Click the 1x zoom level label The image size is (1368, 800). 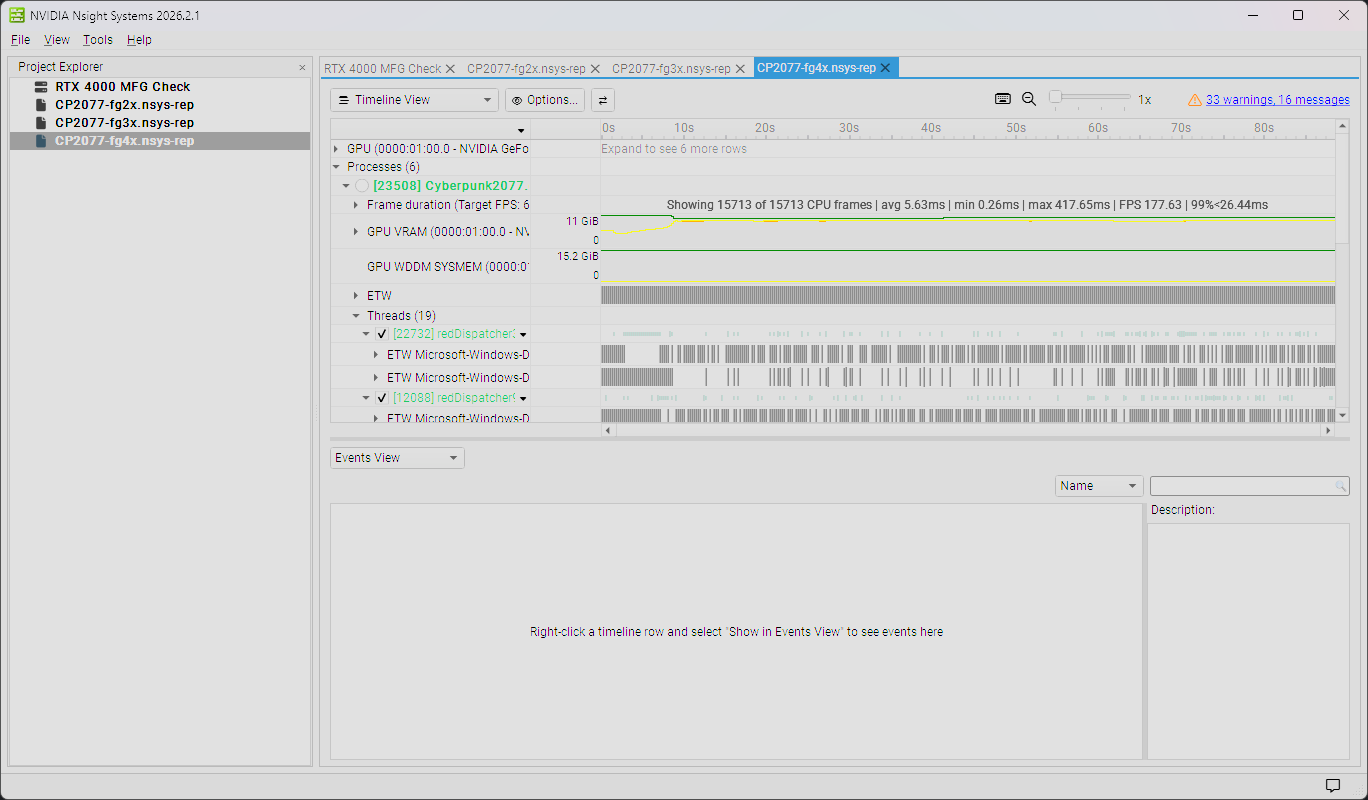[x=1145, y=100]
